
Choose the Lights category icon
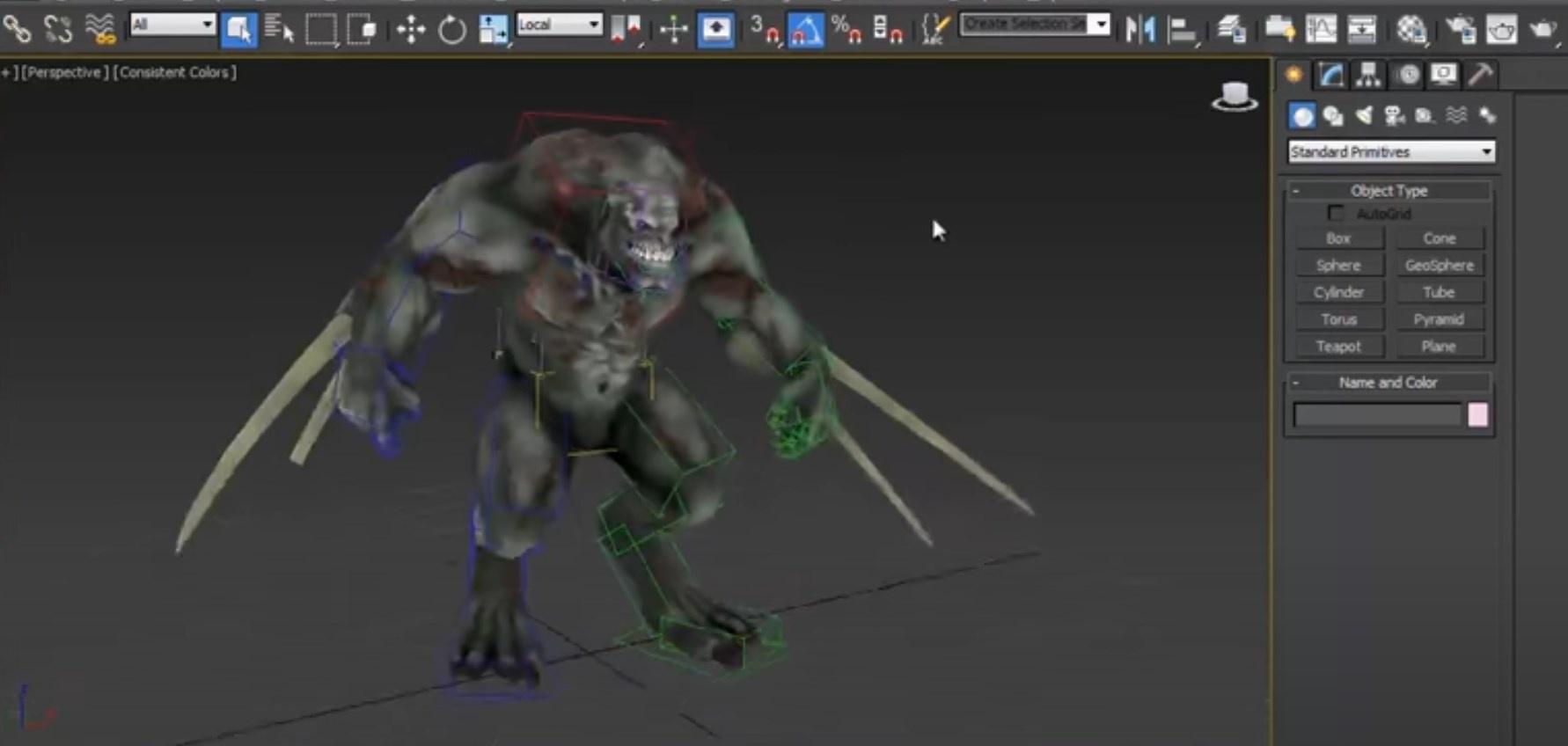pos(1363,116)
